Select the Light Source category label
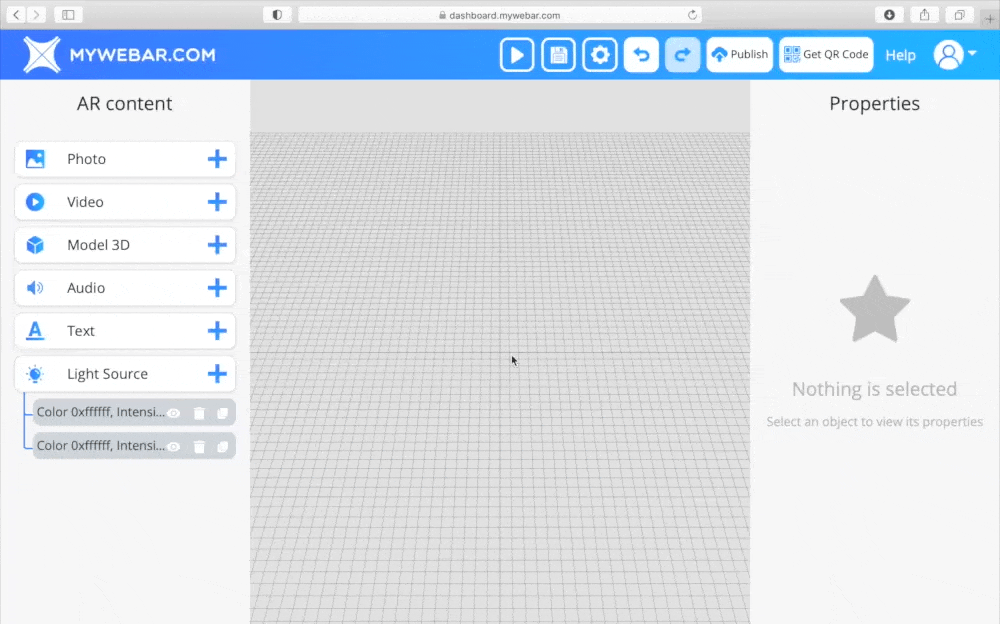 107,374
